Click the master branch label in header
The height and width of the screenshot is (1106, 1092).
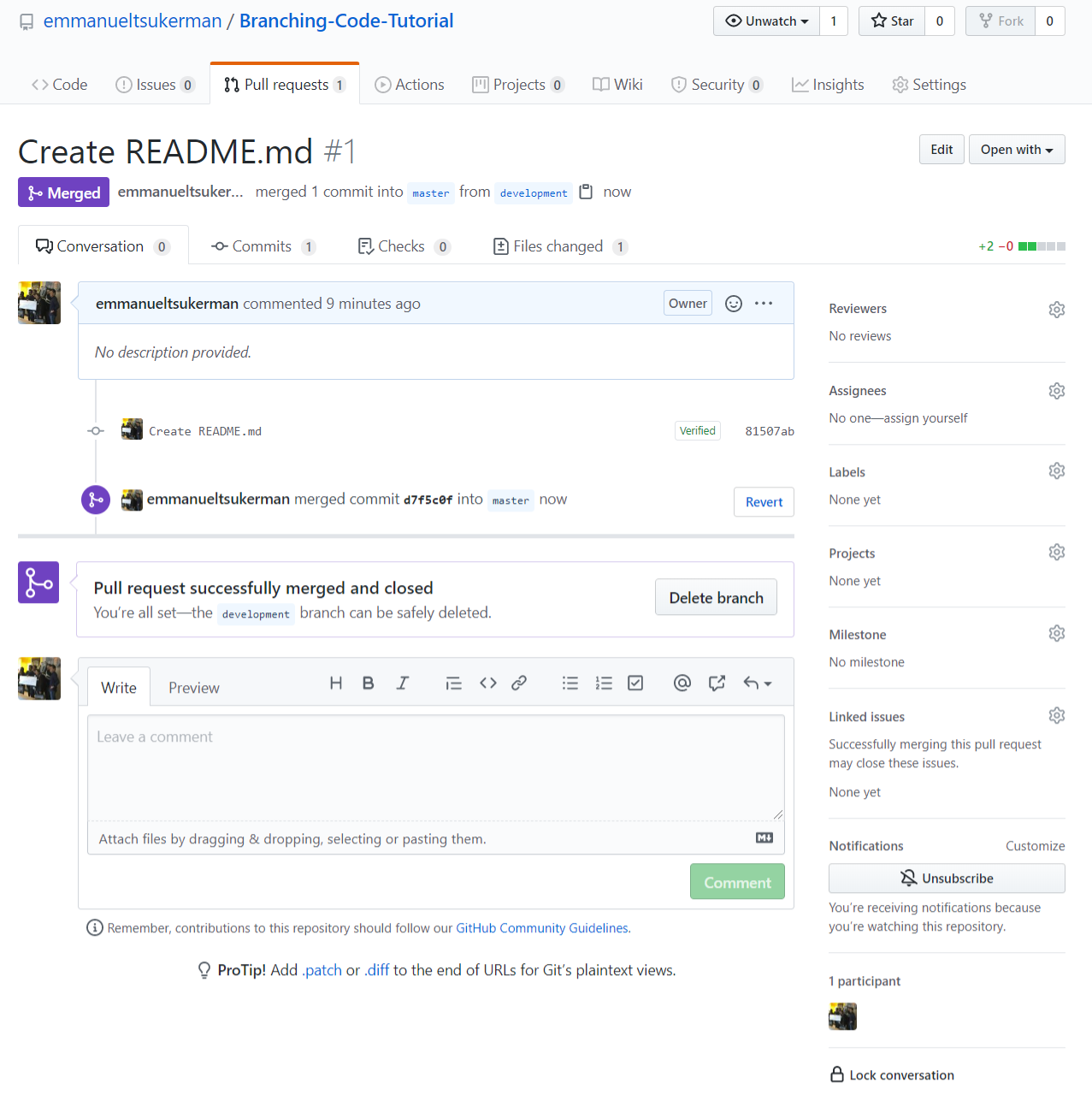click(431, 193)
